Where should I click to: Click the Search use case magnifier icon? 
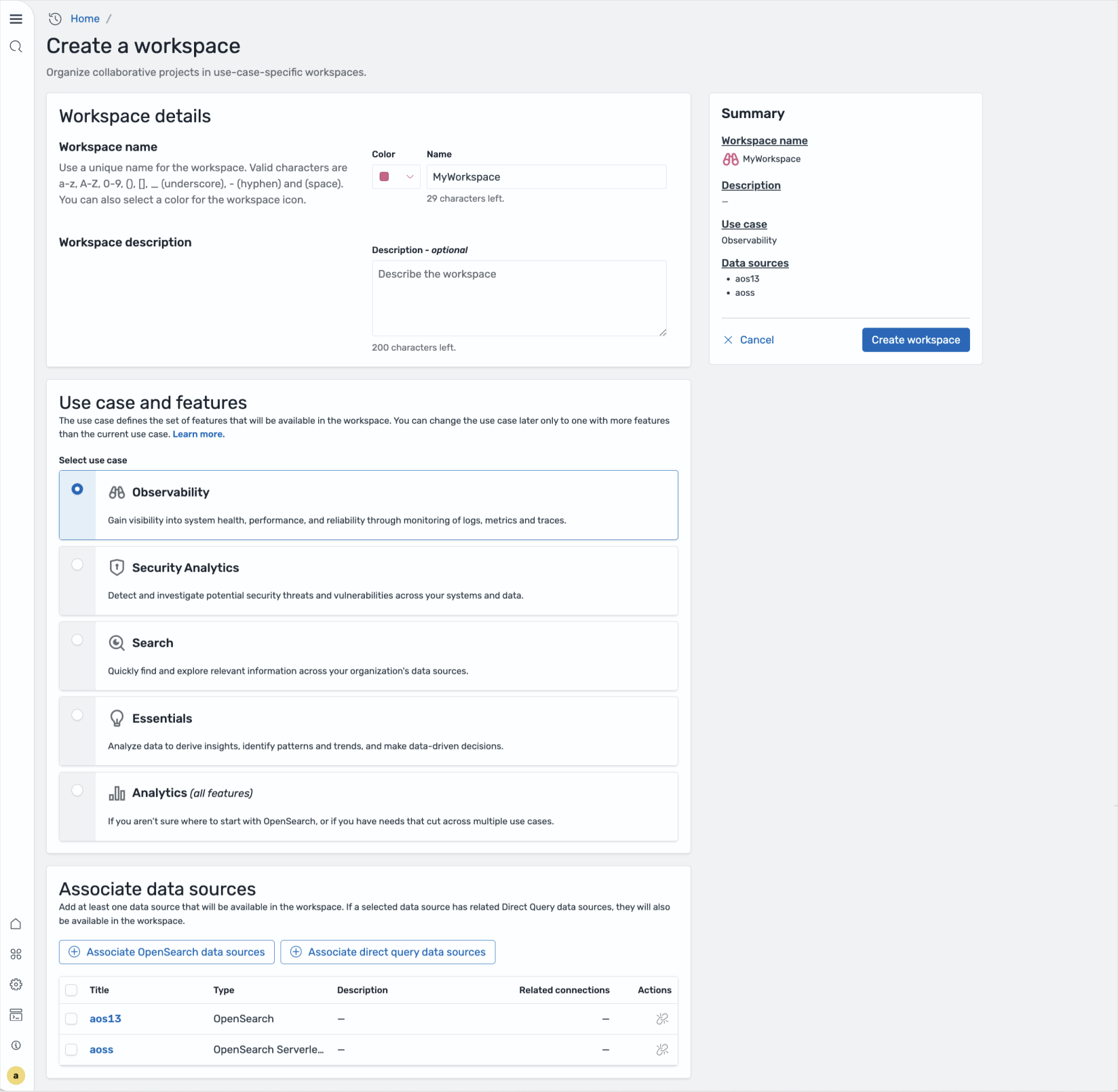(117, 643)
